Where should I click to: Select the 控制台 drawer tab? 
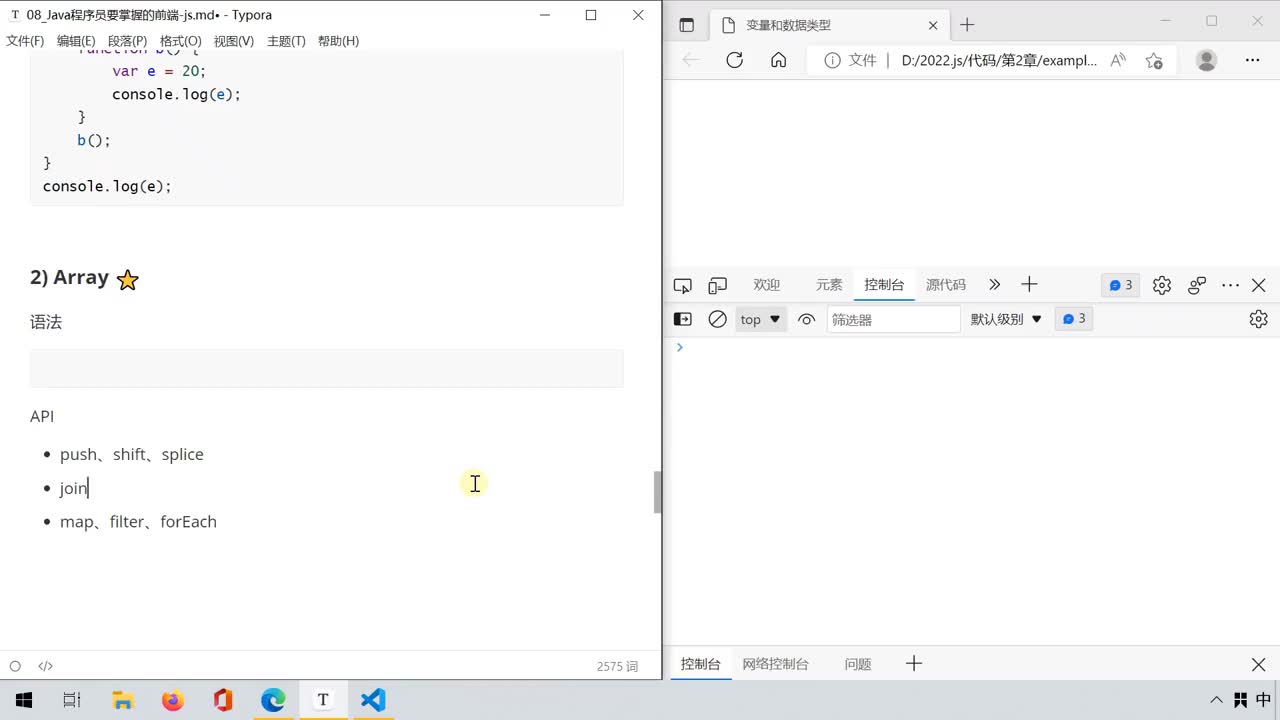coord(701,664)
